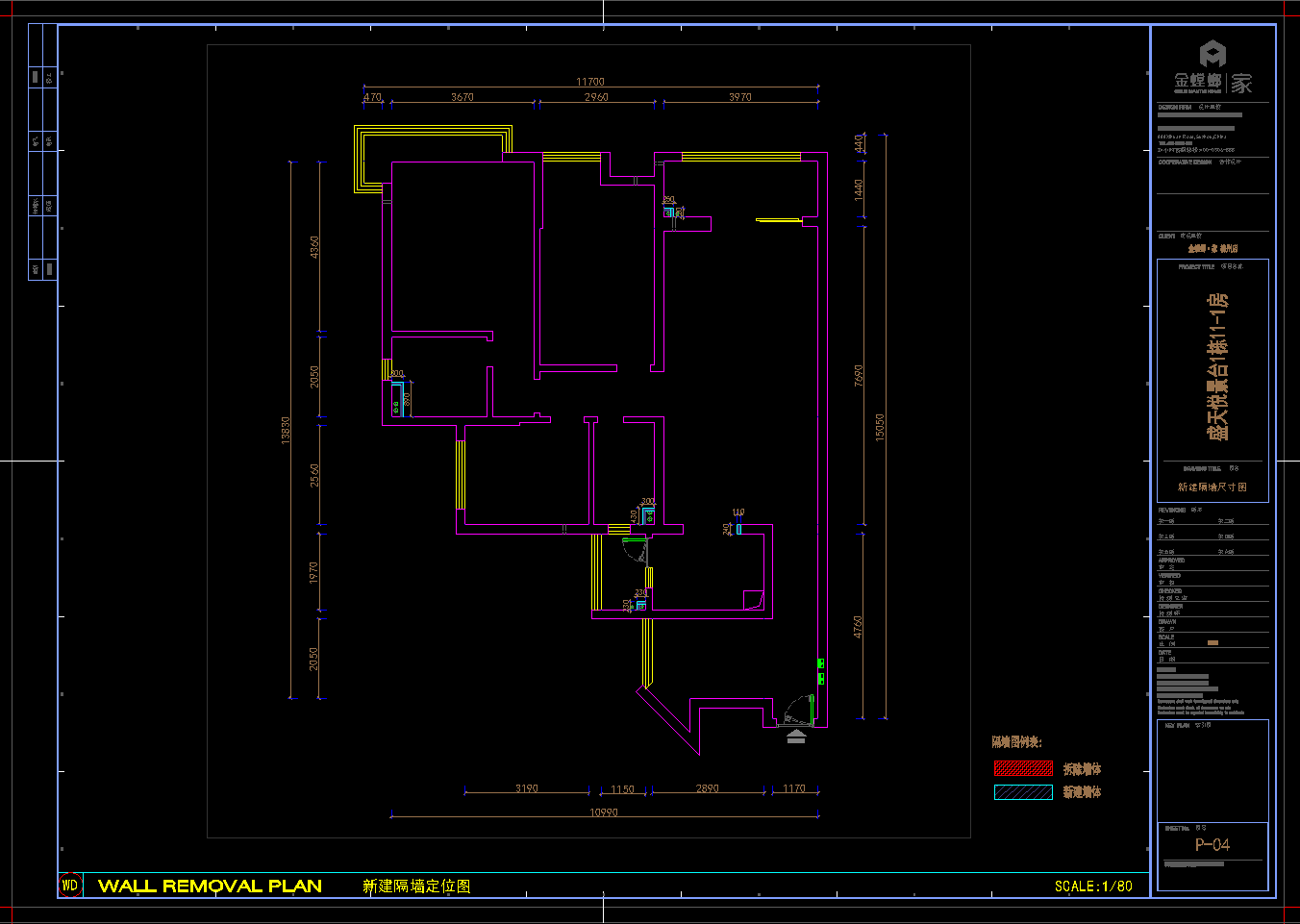Click the vertical project title text in the title block
Image resolution: width=1300 pixels, height=924 pixels.
(x=1217, y=367)
